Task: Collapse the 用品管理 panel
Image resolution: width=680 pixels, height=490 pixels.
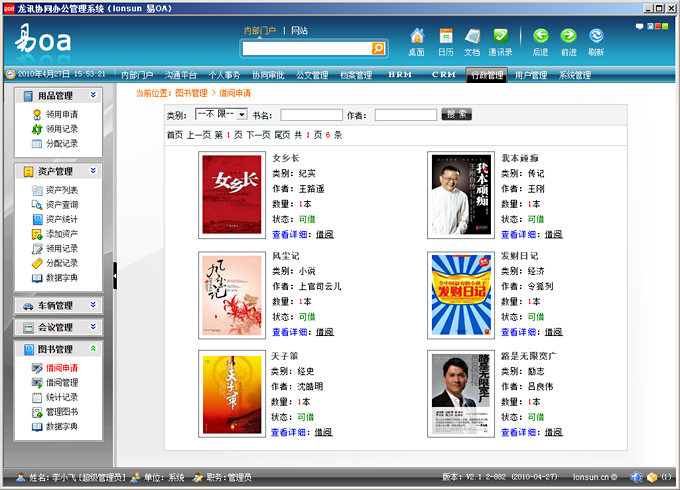Action: pos(93,95)
